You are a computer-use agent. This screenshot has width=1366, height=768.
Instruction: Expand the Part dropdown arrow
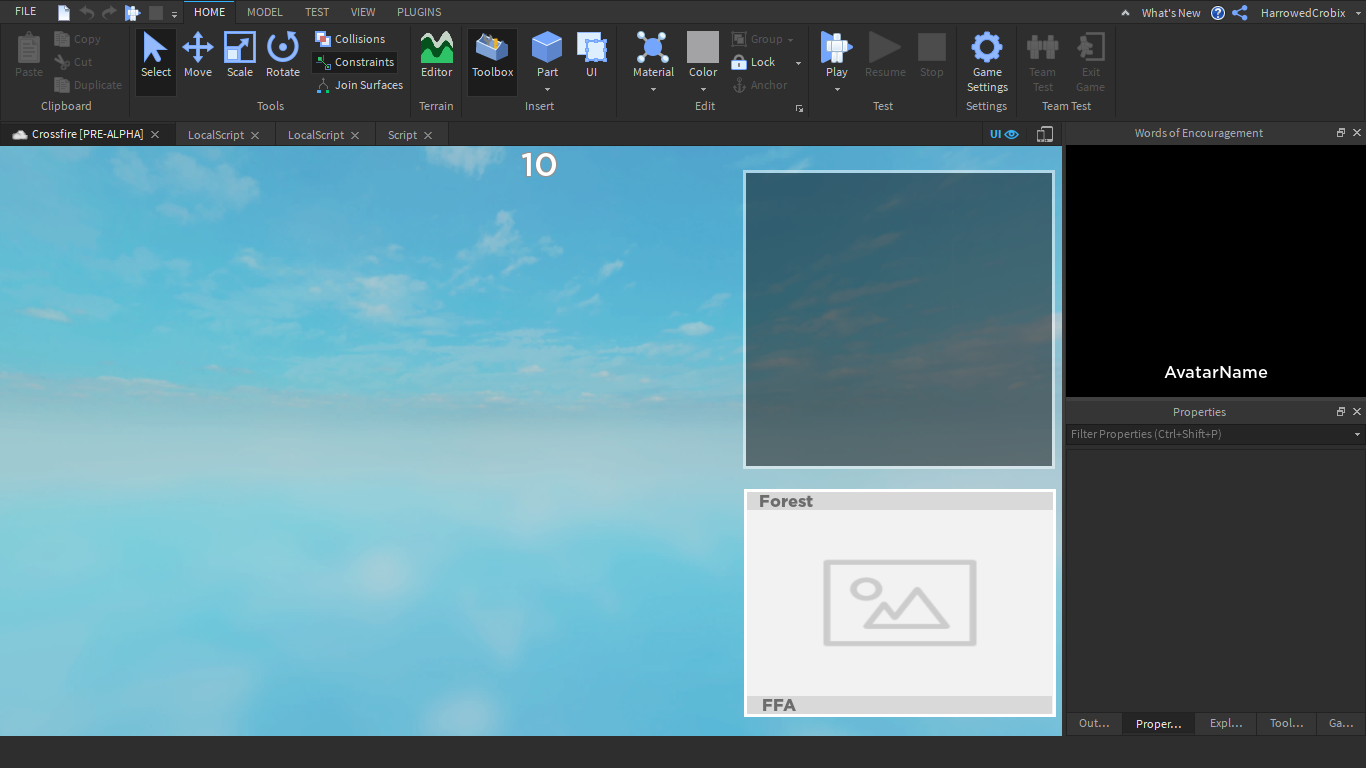pyautogui.click(x=547, y=89)
